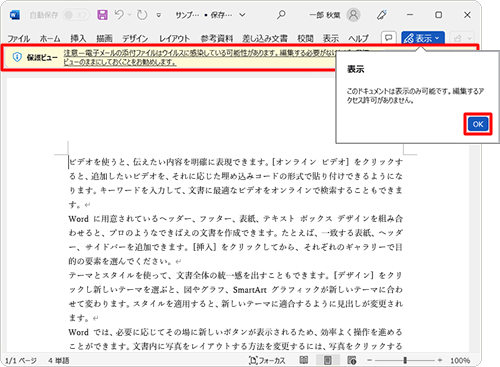Open the ファイル tab
Screen dimensions: 500x367
point(19,39)
